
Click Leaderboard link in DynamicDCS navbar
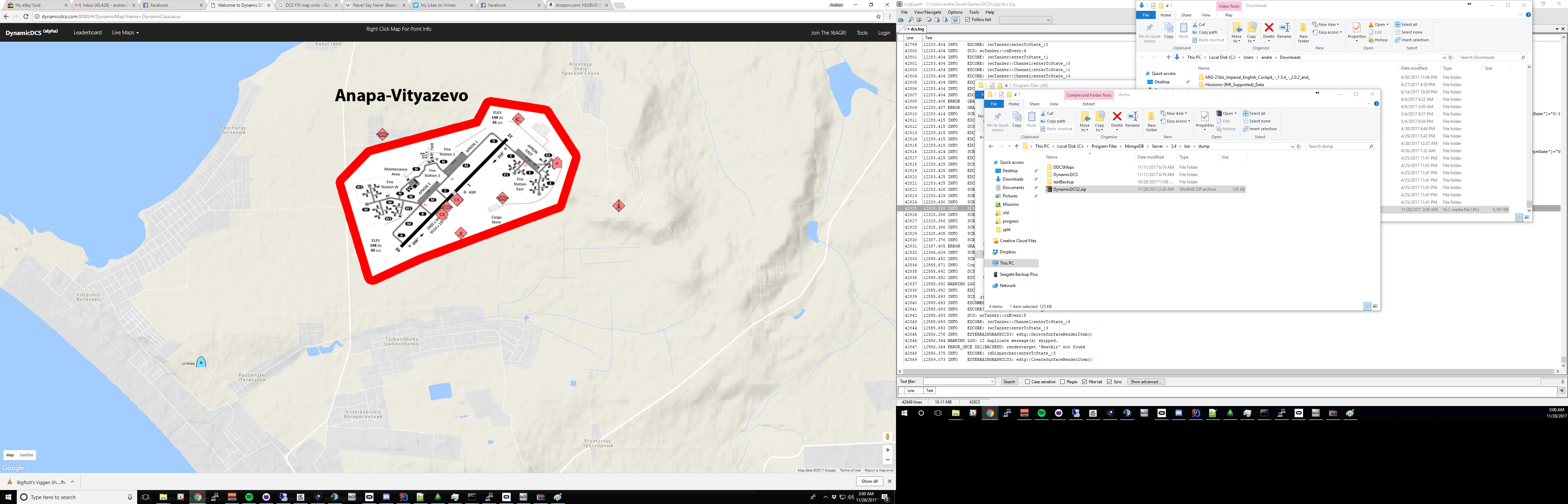[x=87, y=32]
